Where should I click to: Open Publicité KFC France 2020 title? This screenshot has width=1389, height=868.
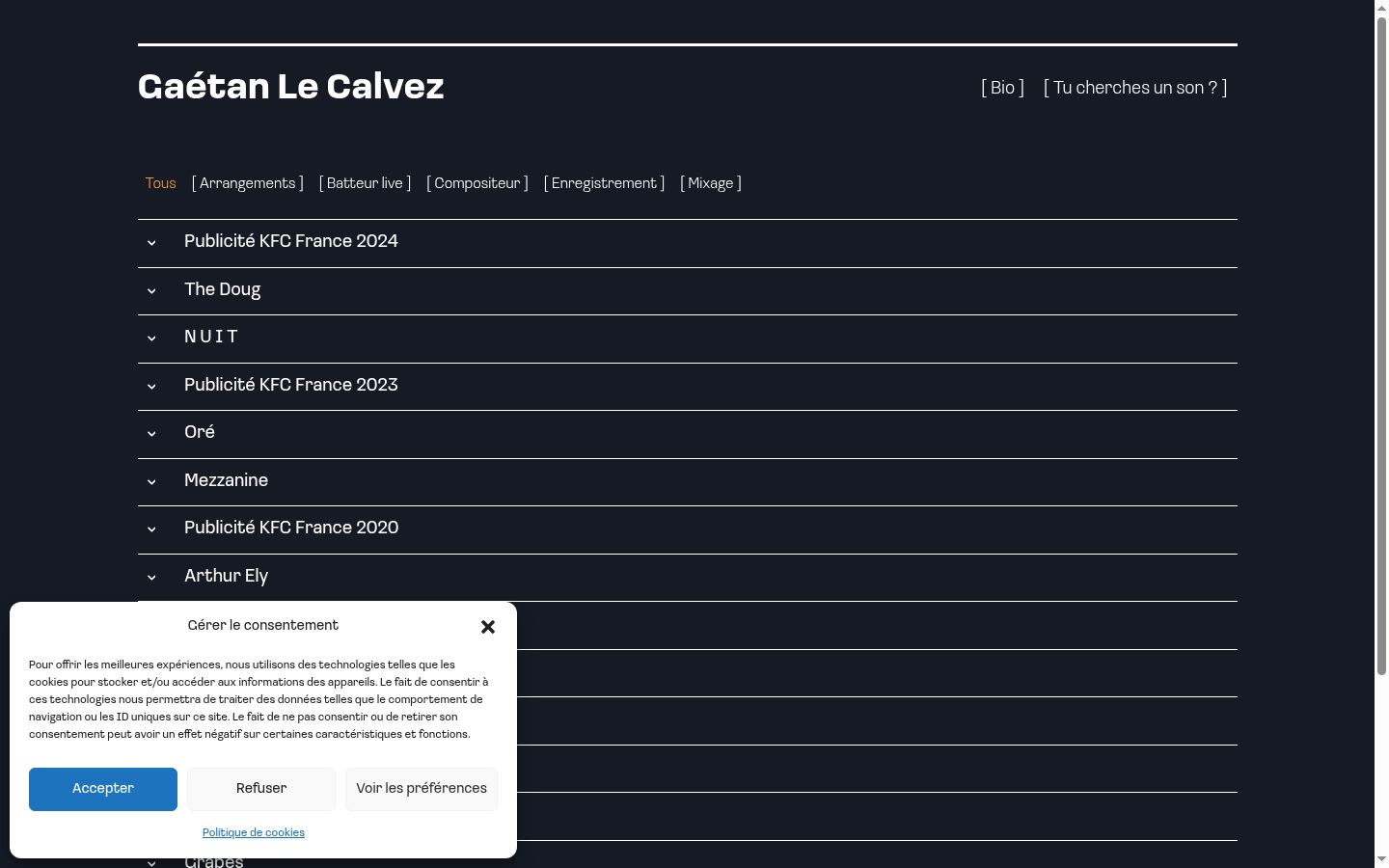coord(291,528)
